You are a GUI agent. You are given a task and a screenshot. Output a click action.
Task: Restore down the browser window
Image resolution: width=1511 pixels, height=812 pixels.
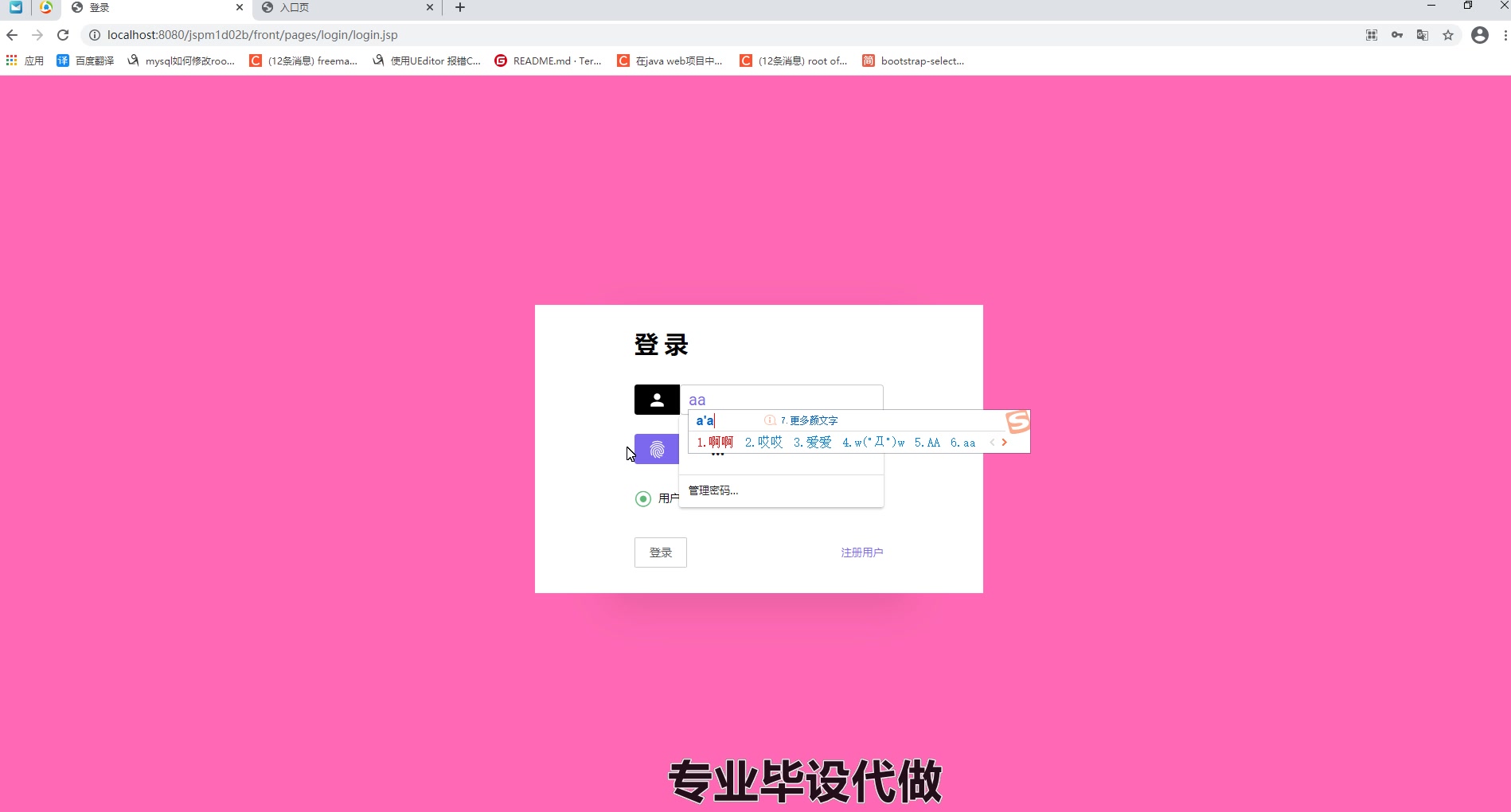[x=1467, y=6]
